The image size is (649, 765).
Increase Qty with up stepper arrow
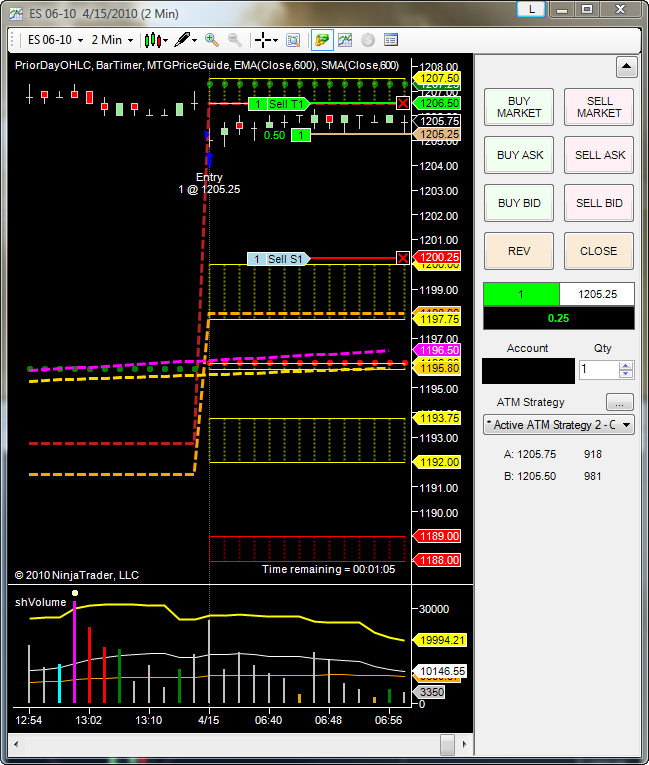(x=626, y=365)
